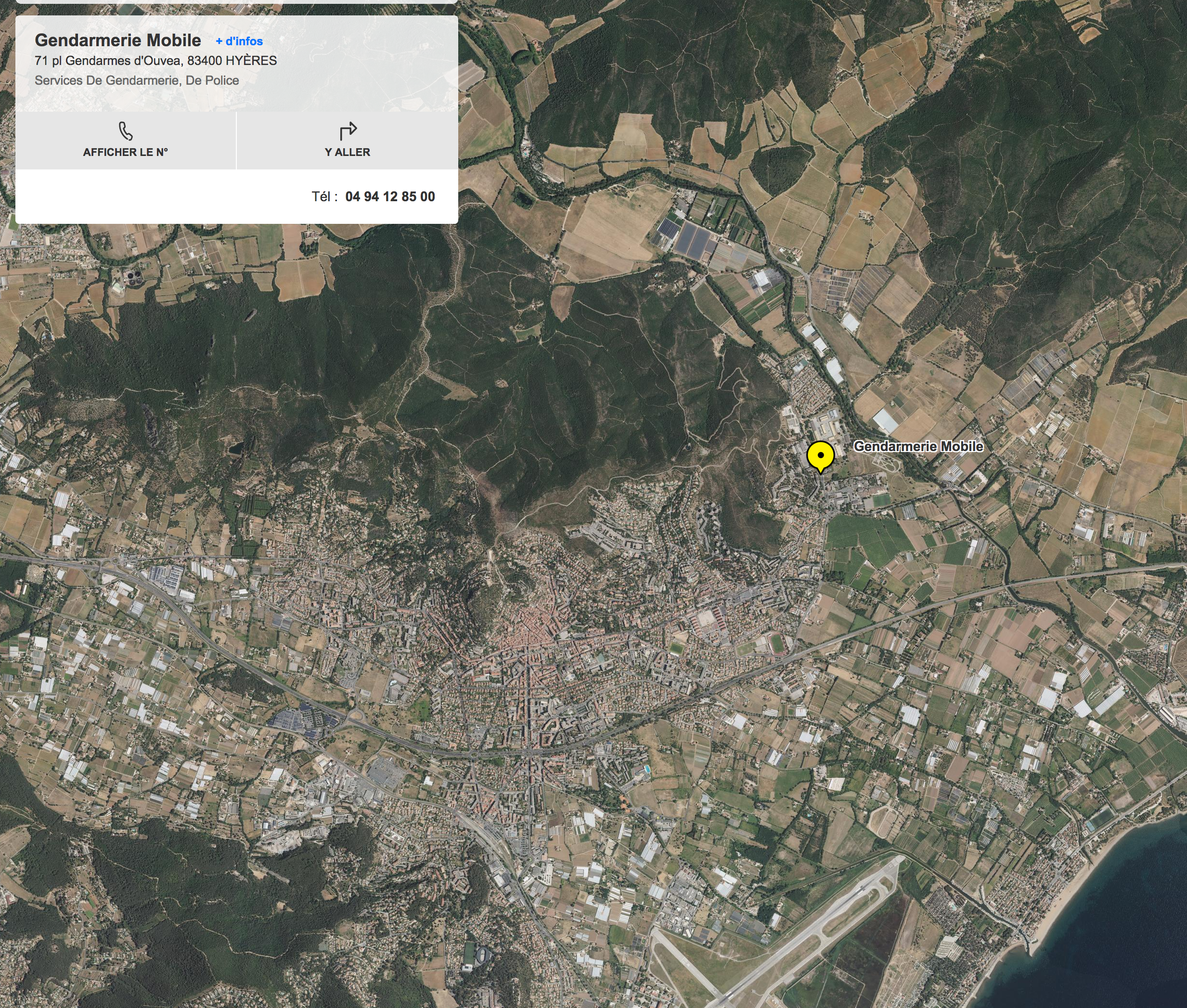Select the address '71 pl Gendarmes d'Ouvea'
The width and height of the screenshot is (1187, 1008).
[109, 61]
